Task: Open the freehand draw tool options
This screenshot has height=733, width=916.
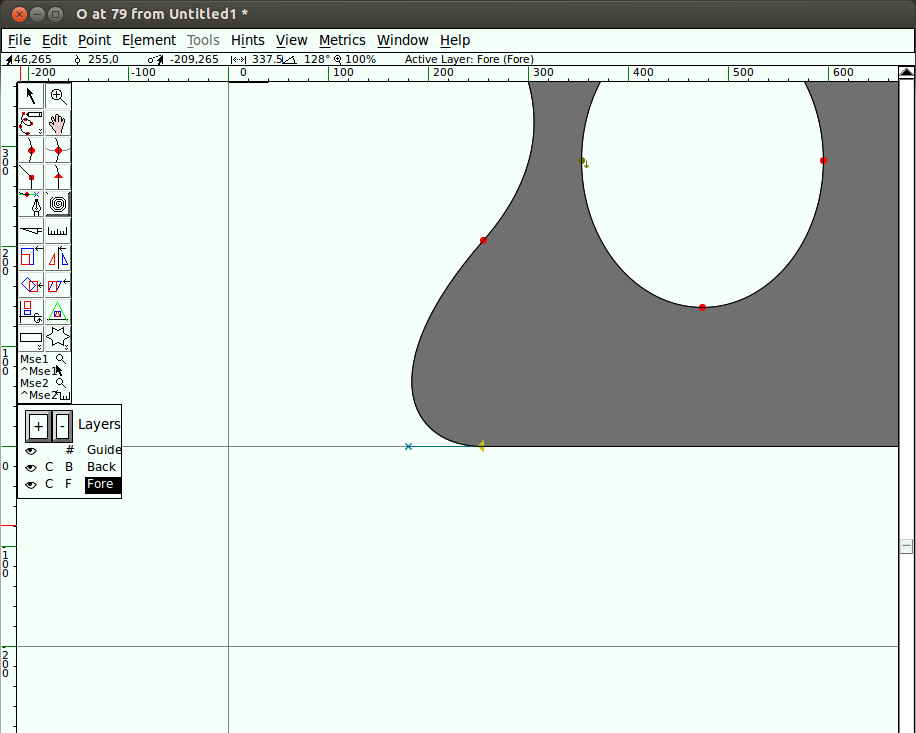Action: tap(31, 124)
